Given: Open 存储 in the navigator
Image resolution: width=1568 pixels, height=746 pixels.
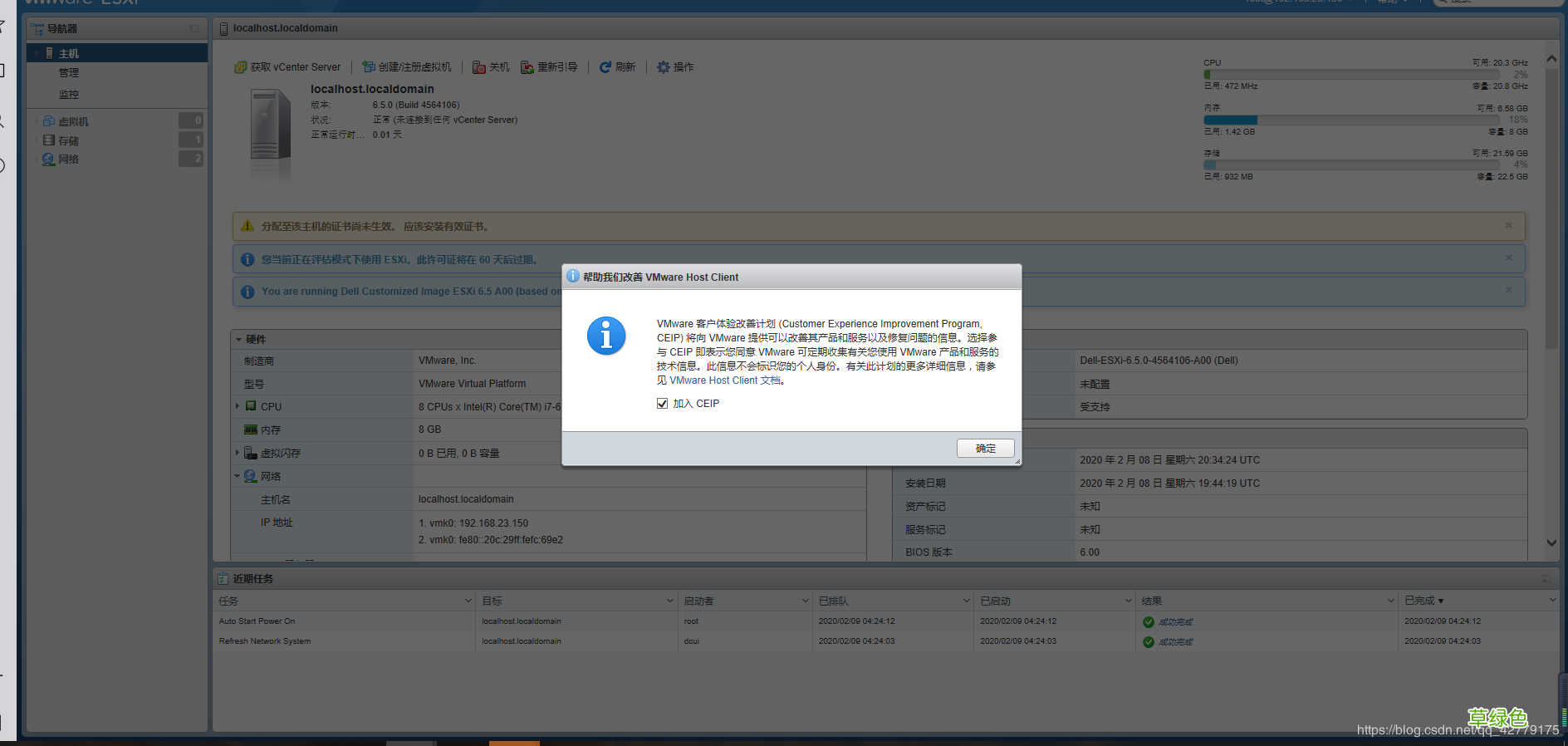Looking at the screenshot, I should (x=69, y=141).
